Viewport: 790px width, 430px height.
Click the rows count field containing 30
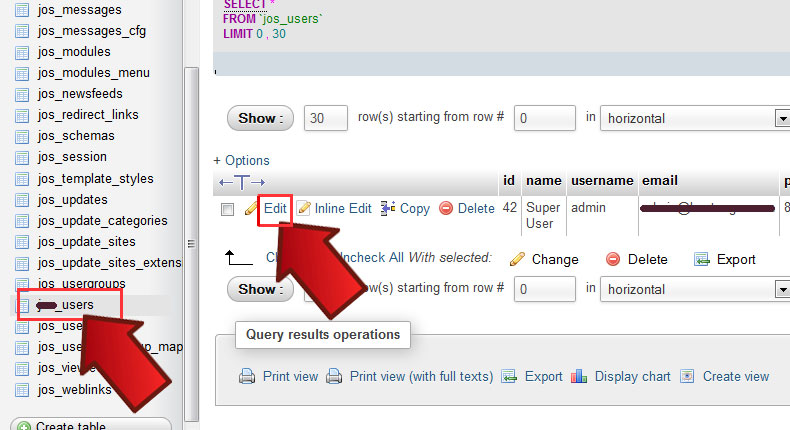point(325,118)
